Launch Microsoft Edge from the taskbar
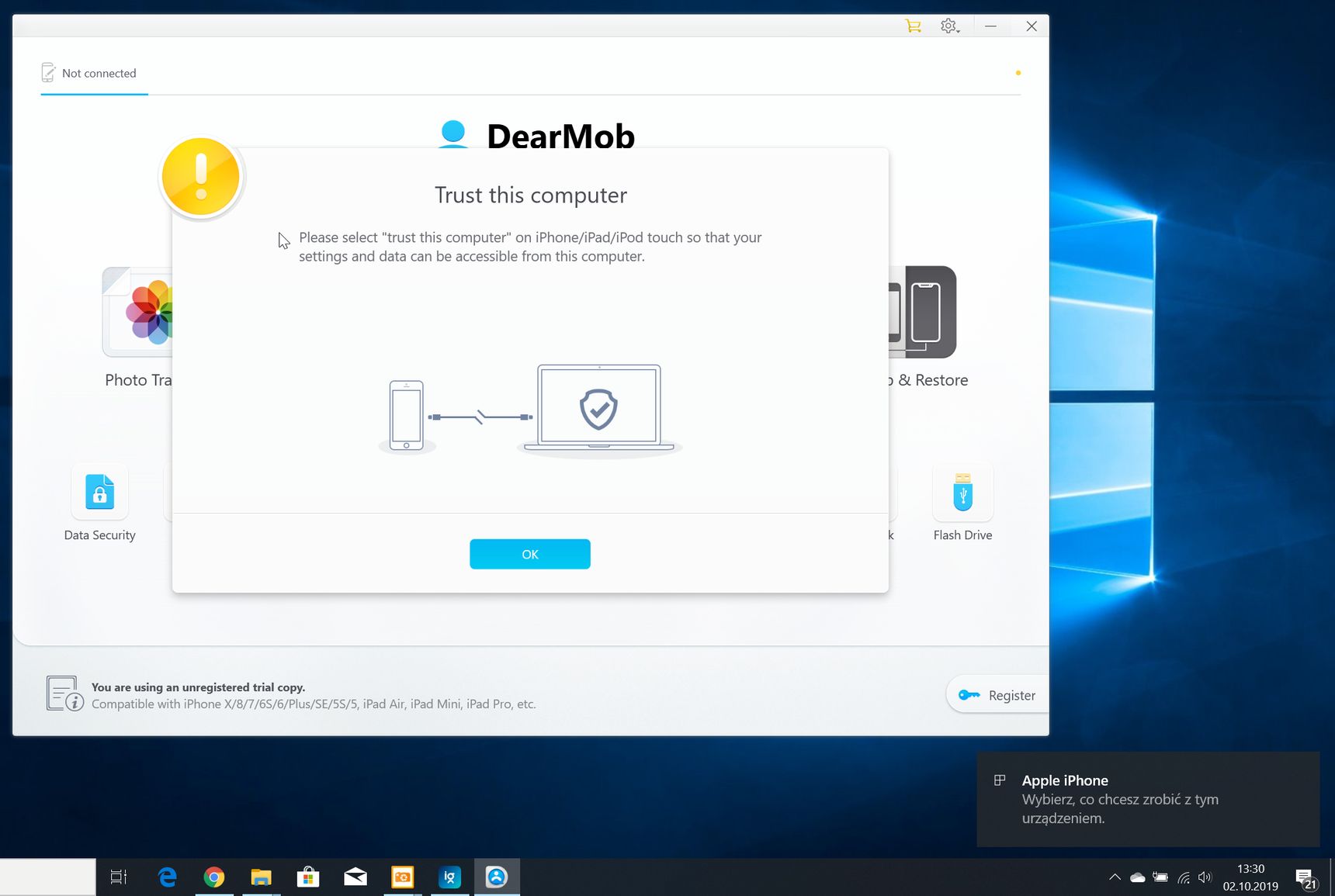The width and height of the screenshot is (1335, 896). pyautogui.click(x=167, y=877)
